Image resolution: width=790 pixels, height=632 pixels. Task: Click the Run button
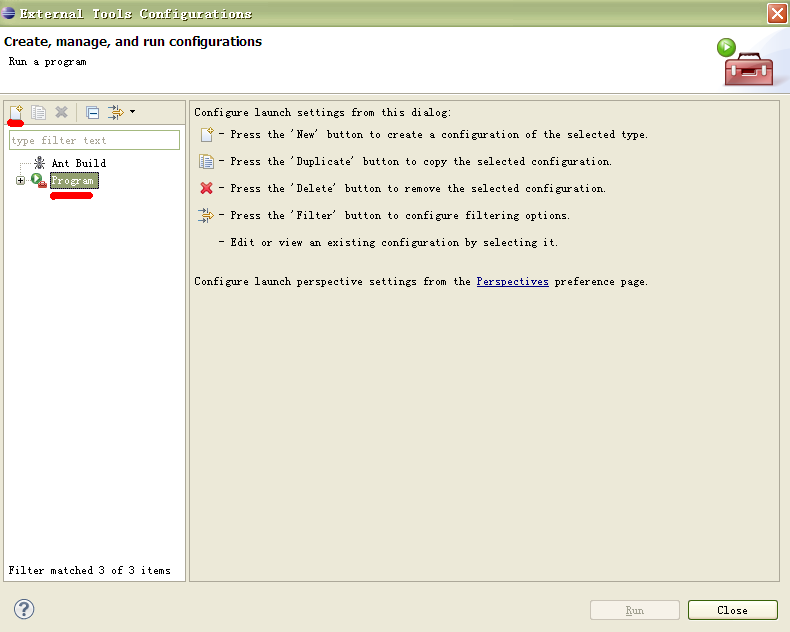coord(635,610)
